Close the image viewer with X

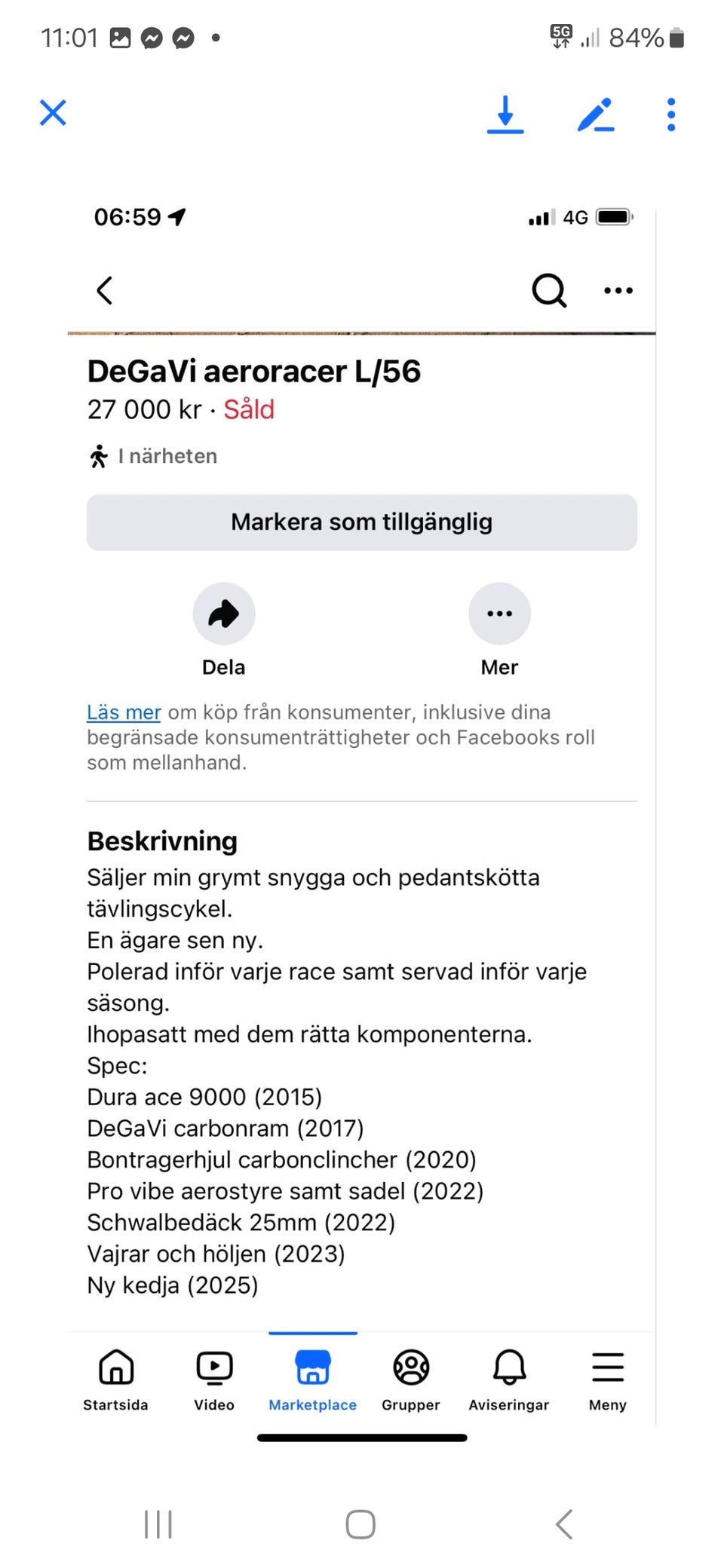53,113
